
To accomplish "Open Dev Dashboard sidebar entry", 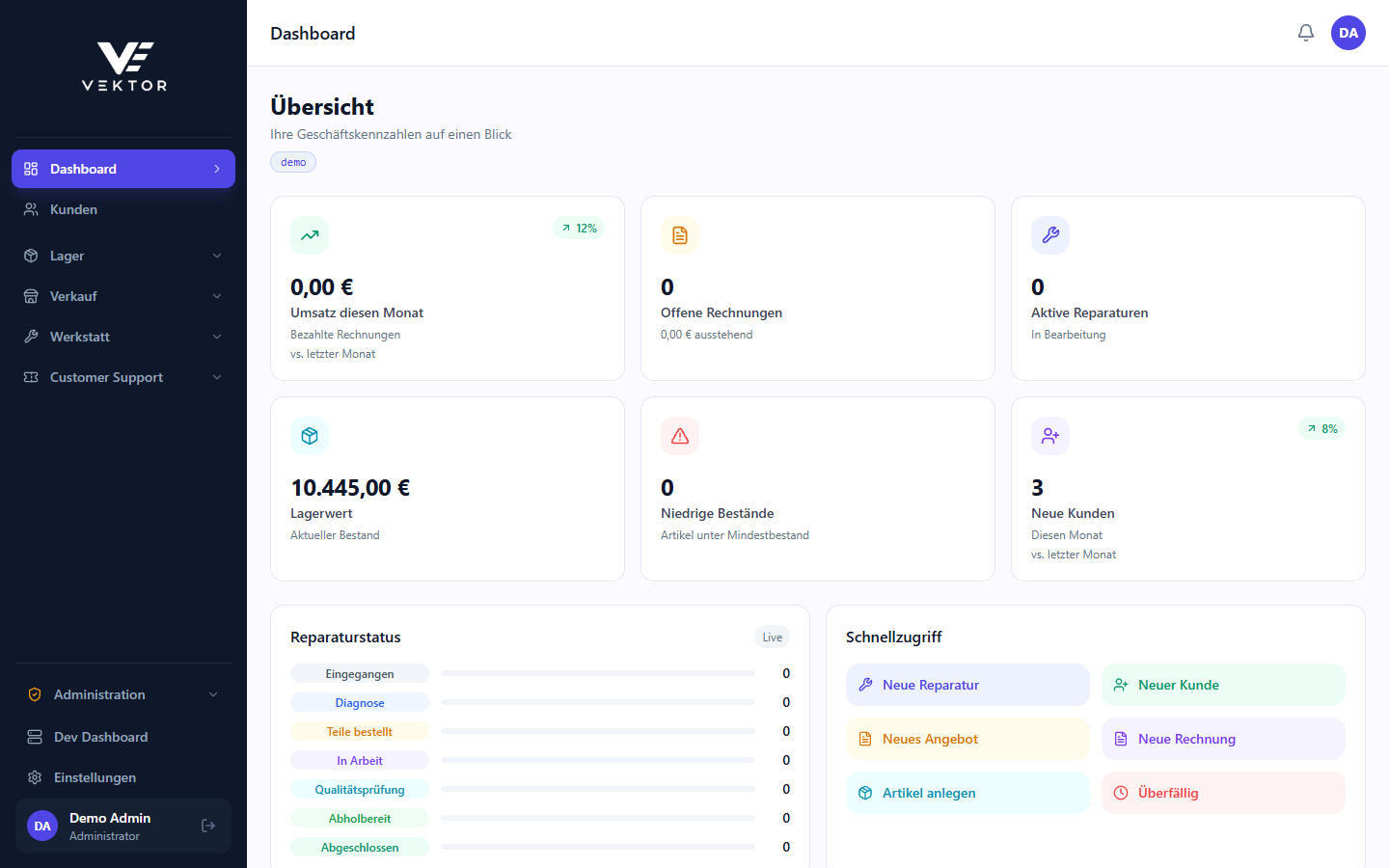I will (x=123, y=737).
